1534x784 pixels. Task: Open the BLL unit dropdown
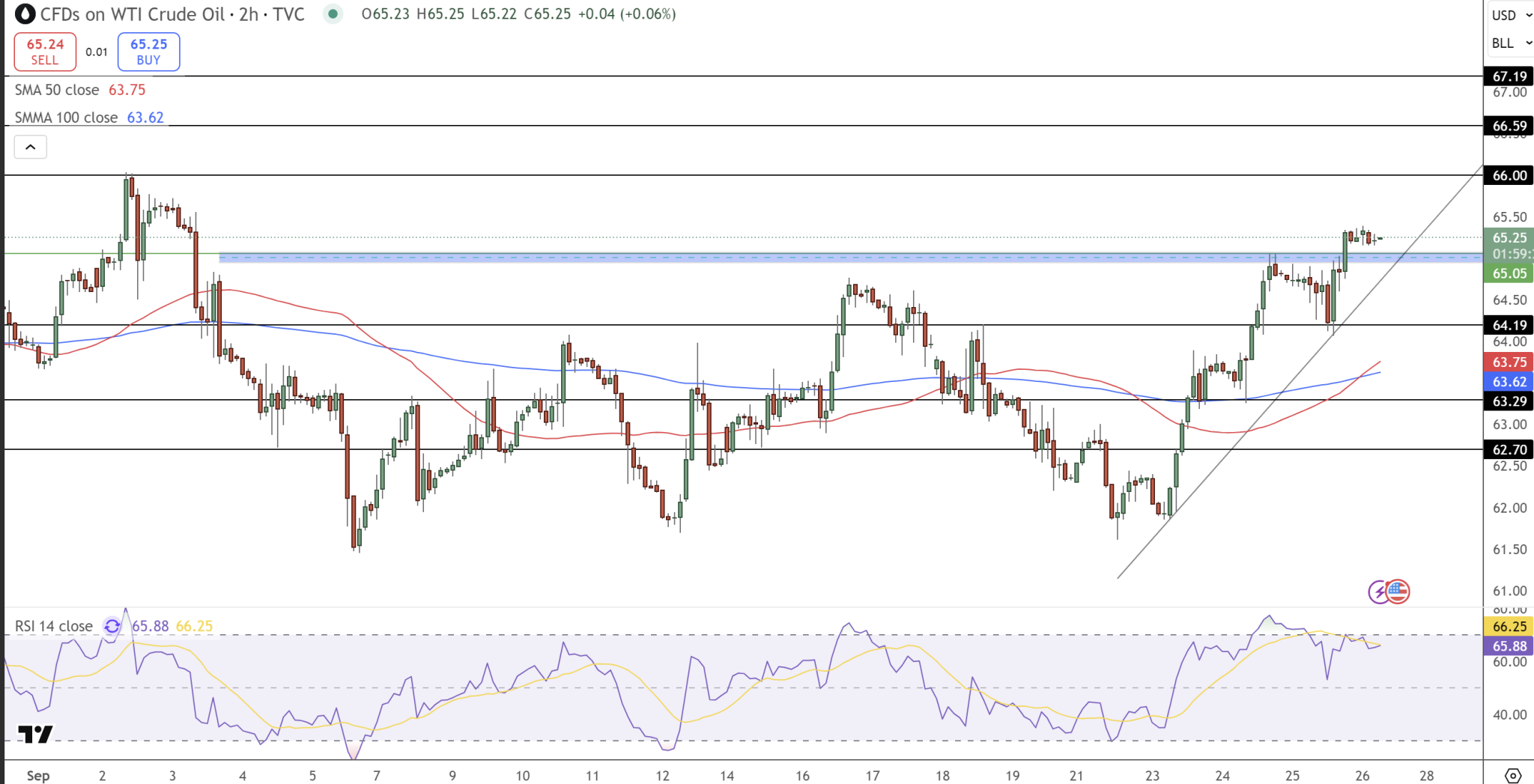pos(1508,43)
